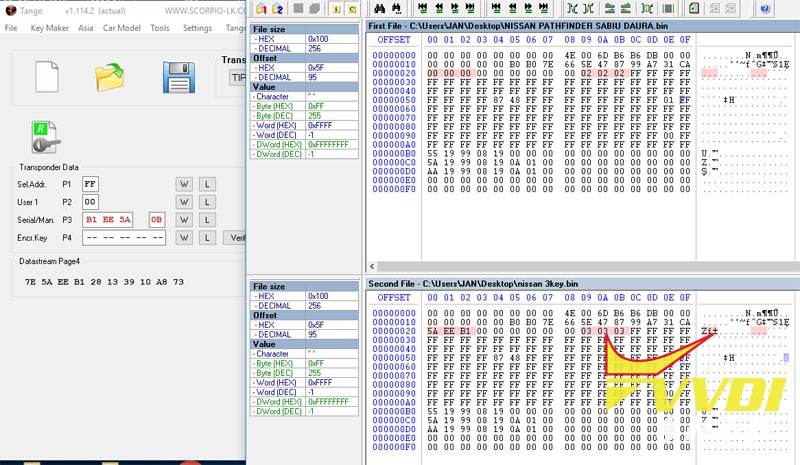Viewport: 800px width, 465px height.
Task: Click the L button for User 1 P2
Action: point(207,202)
